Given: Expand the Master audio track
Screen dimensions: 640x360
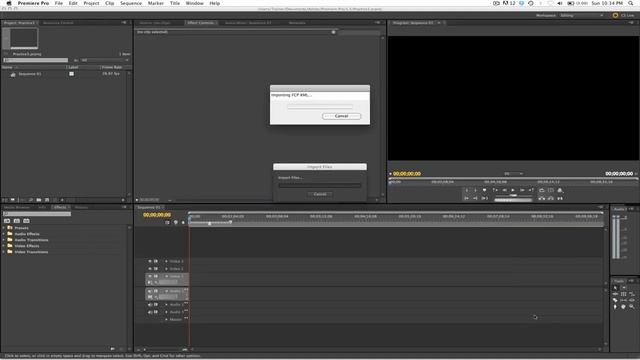Looking at the screenshot, I should click(x=166, y=319).
